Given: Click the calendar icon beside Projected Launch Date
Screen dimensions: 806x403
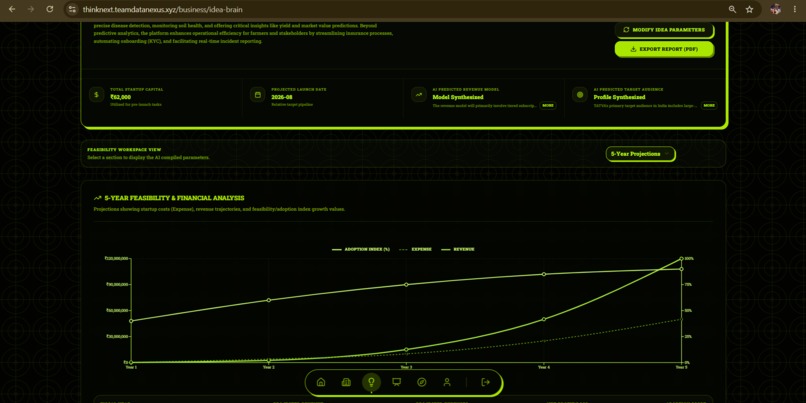Looking at the screenshot, I should 258,95.
